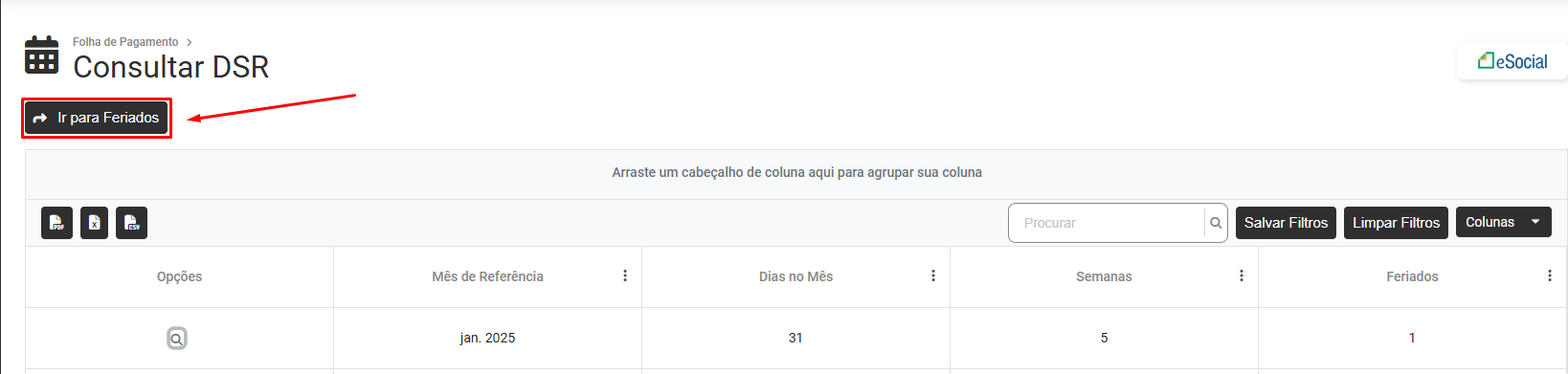The image size is (1568, 374).
Task: Go to Folha de Pagamento breadcrumb
Action: pos(125,42)
